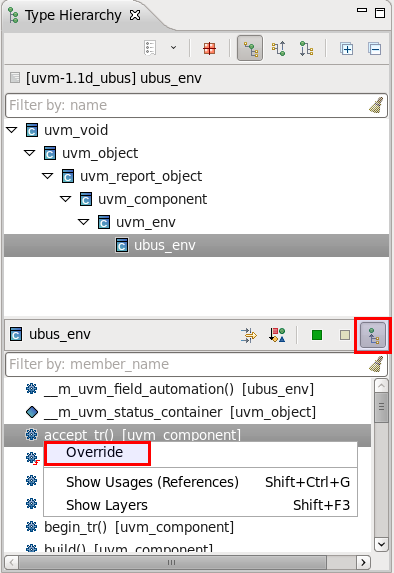Select uvm_object class in hierarchy
Image resolution: width=394 pixels, height=573 pixels.
point(100,153)
